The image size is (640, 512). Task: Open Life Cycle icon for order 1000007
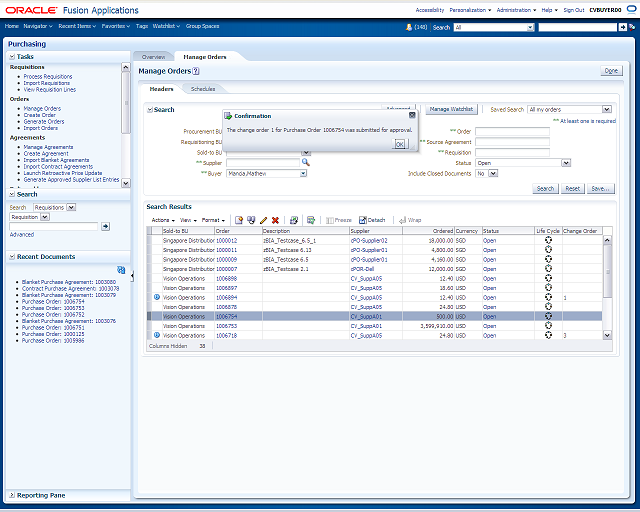(549, 269)
